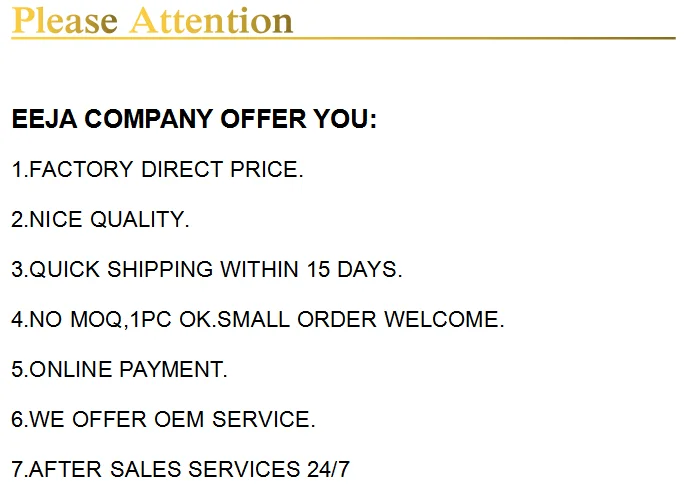
Task: Click the "6.WE OFFER OEM SERVICE." line
Action: coord(163,420)
